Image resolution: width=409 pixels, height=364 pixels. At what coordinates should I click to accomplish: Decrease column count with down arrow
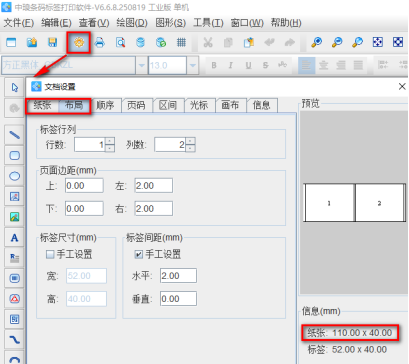click(x=190, y=148)
